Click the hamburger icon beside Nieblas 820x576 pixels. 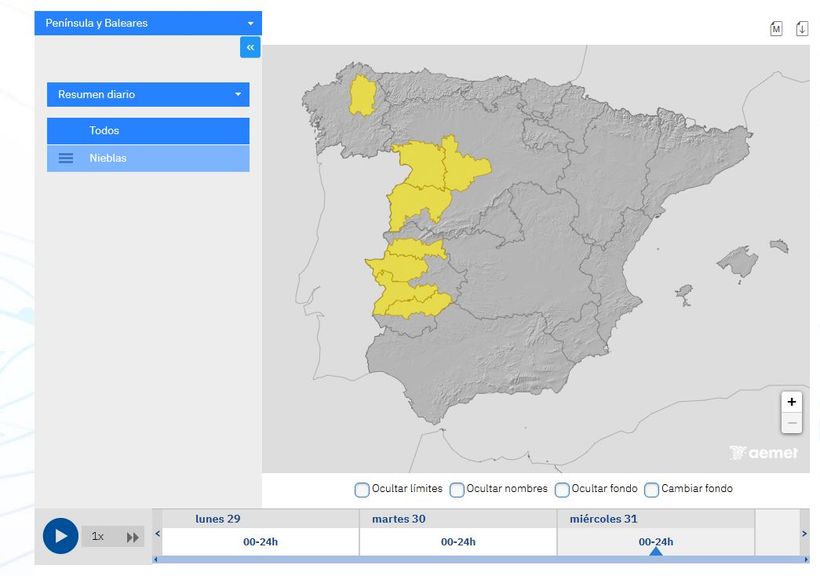point(65,157)
